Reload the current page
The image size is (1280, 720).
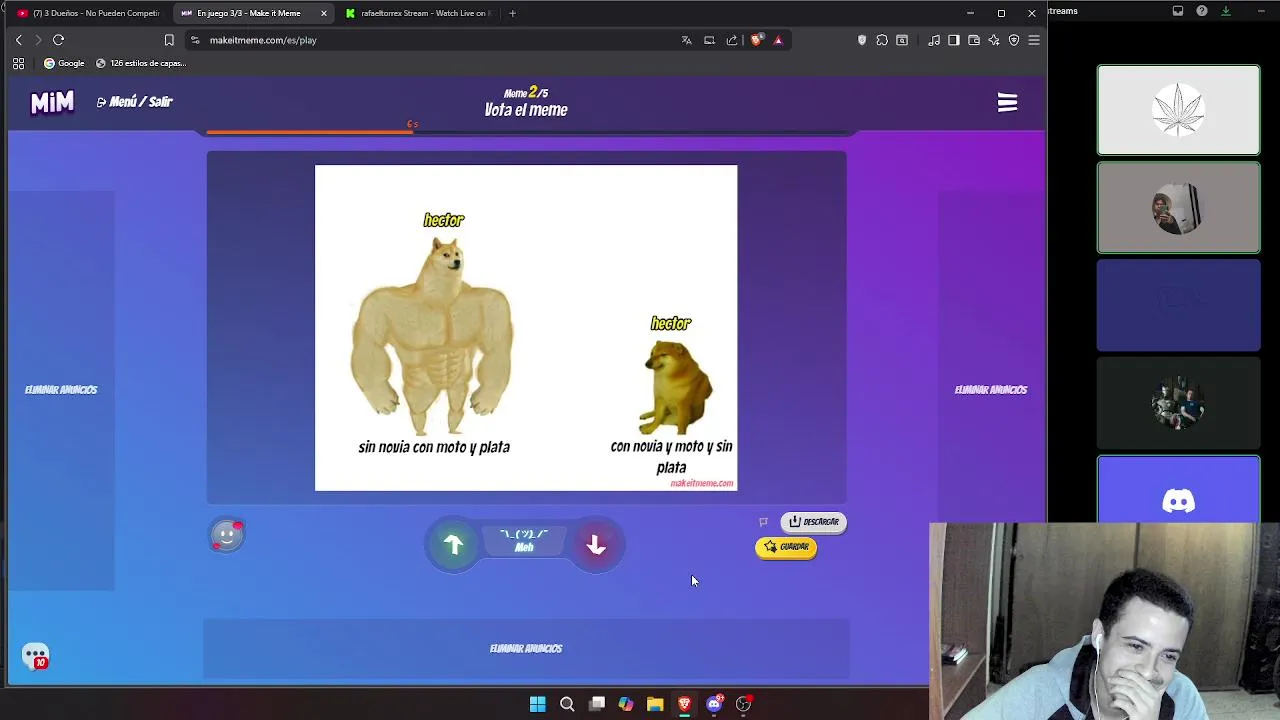[x=58, y=40]
